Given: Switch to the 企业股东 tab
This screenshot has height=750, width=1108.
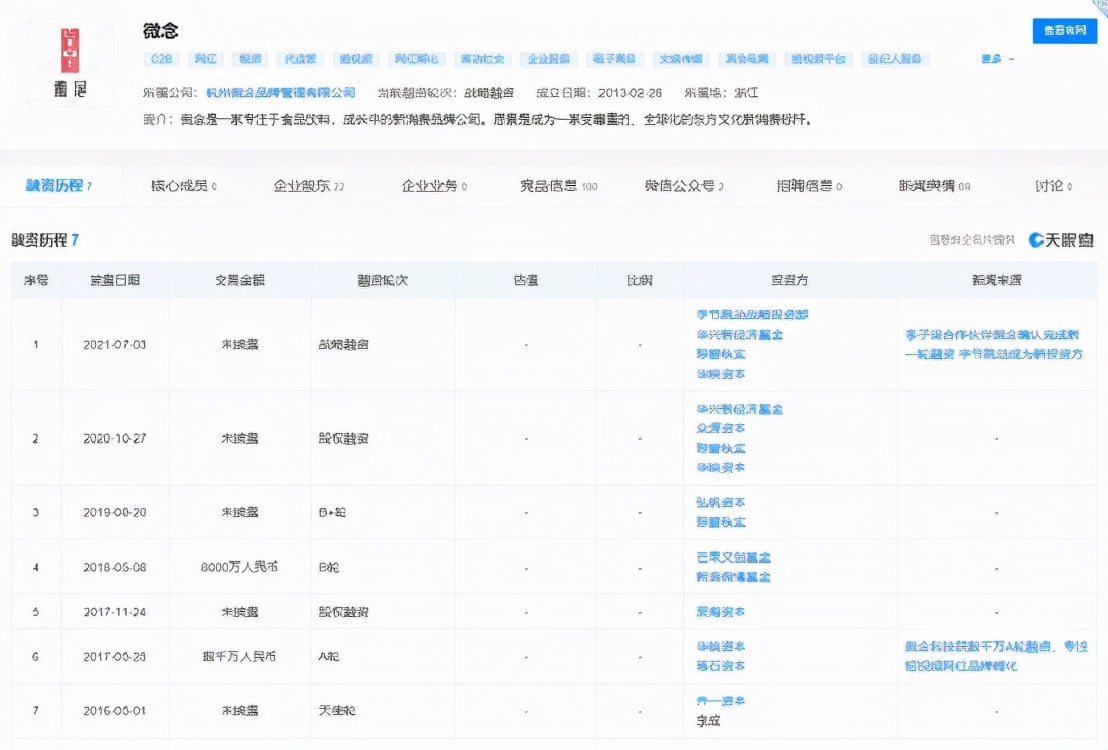Looking at the screenshot, I should click(x=302, y=186).
